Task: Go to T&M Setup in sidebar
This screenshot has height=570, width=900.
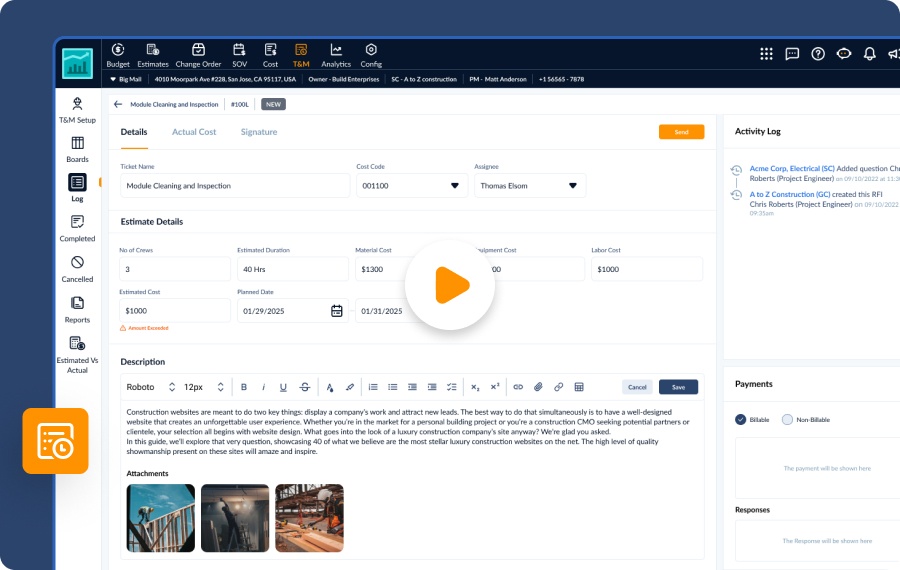Action: (x=77, y=110)
